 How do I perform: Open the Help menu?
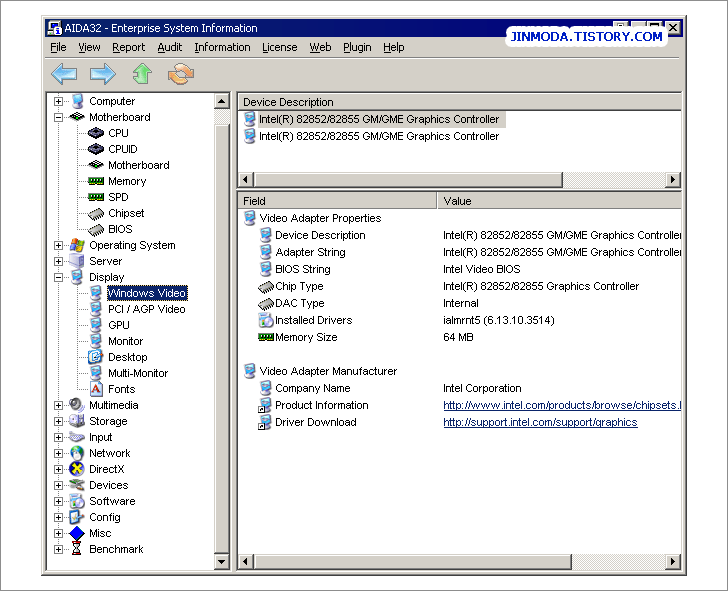pyautogui.click(x=394, y=47)
